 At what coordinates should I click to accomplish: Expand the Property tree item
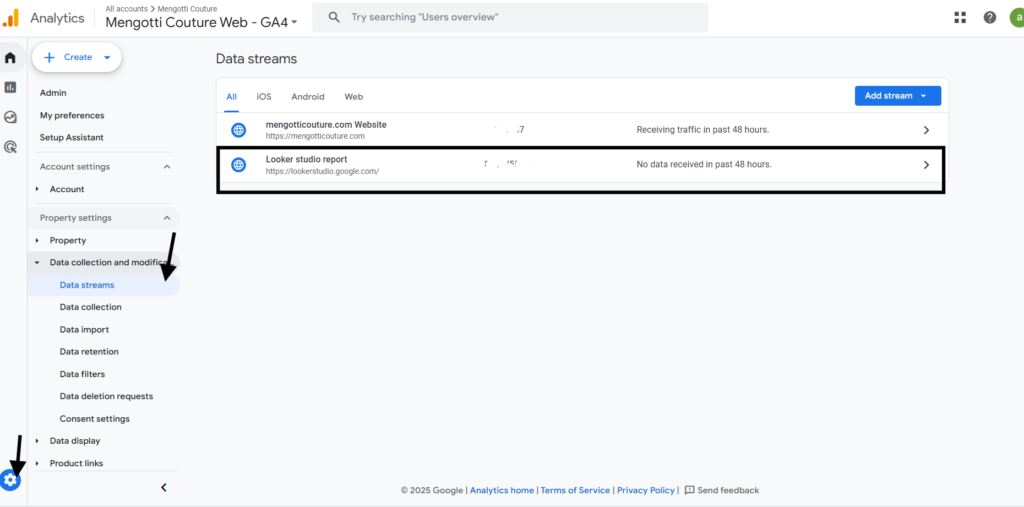pos(37,240)
